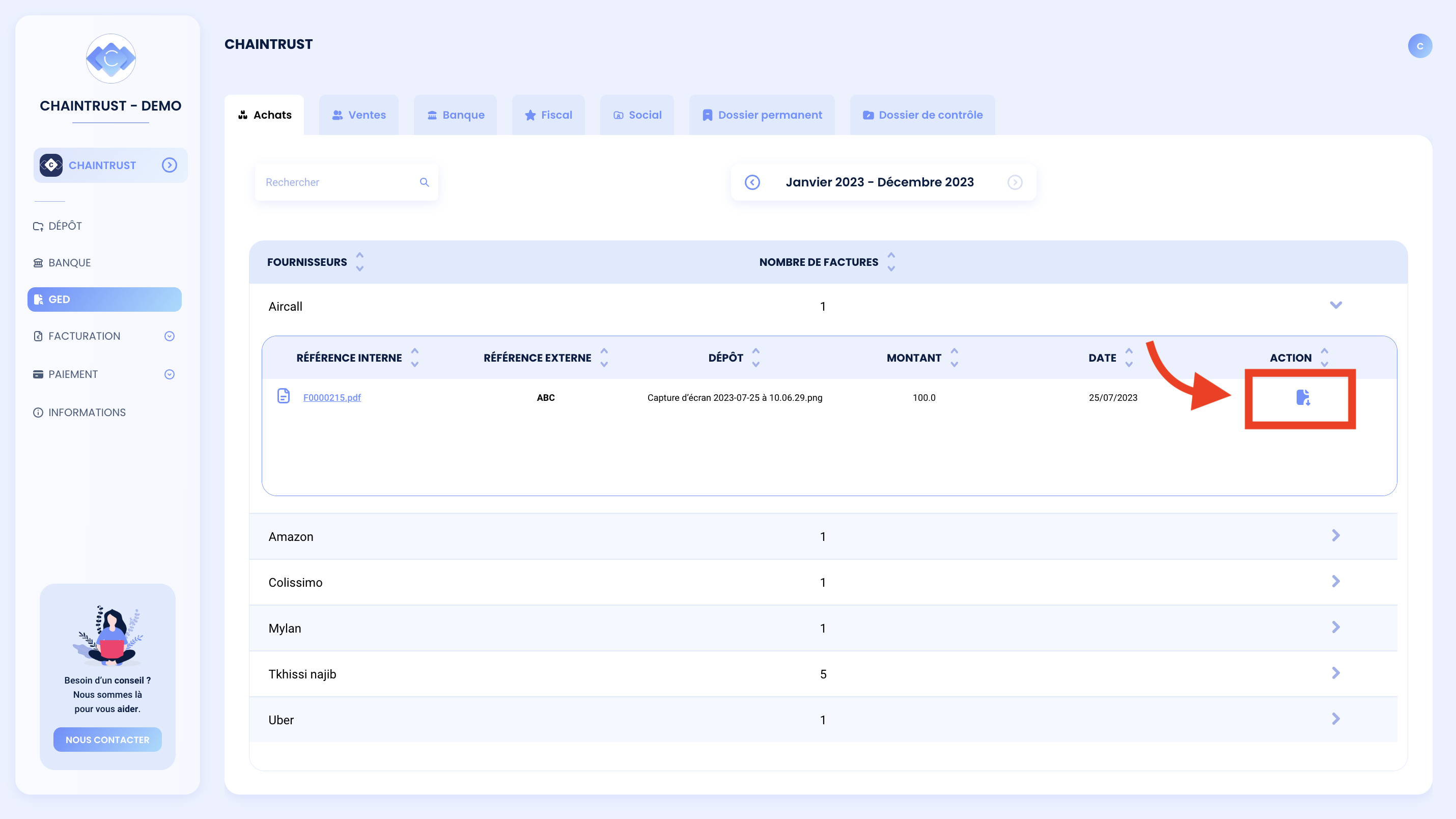Sort by Référence interne arrows
The width and height of the screenshot is (1456, 819).
415,358
